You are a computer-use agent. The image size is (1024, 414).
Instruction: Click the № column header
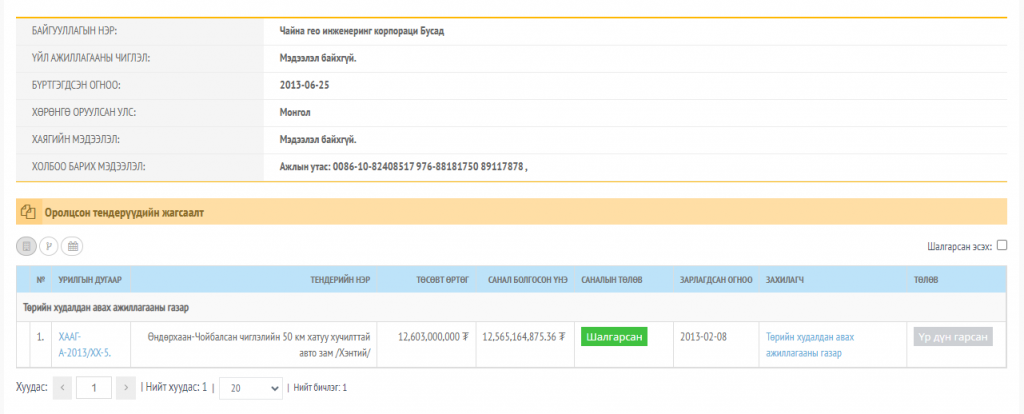(x=40, y=279)
